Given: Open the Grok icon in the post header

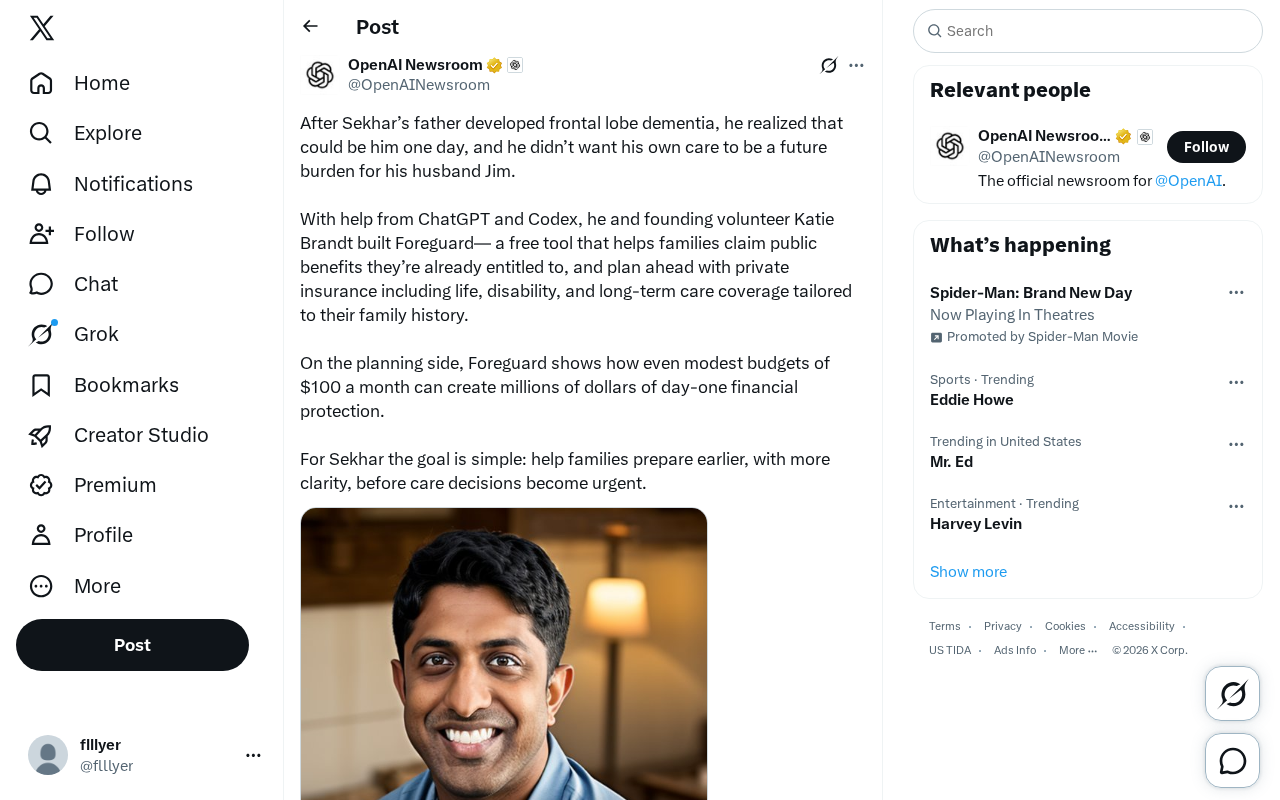Looking at the screenshot, I should pos(829,65).
